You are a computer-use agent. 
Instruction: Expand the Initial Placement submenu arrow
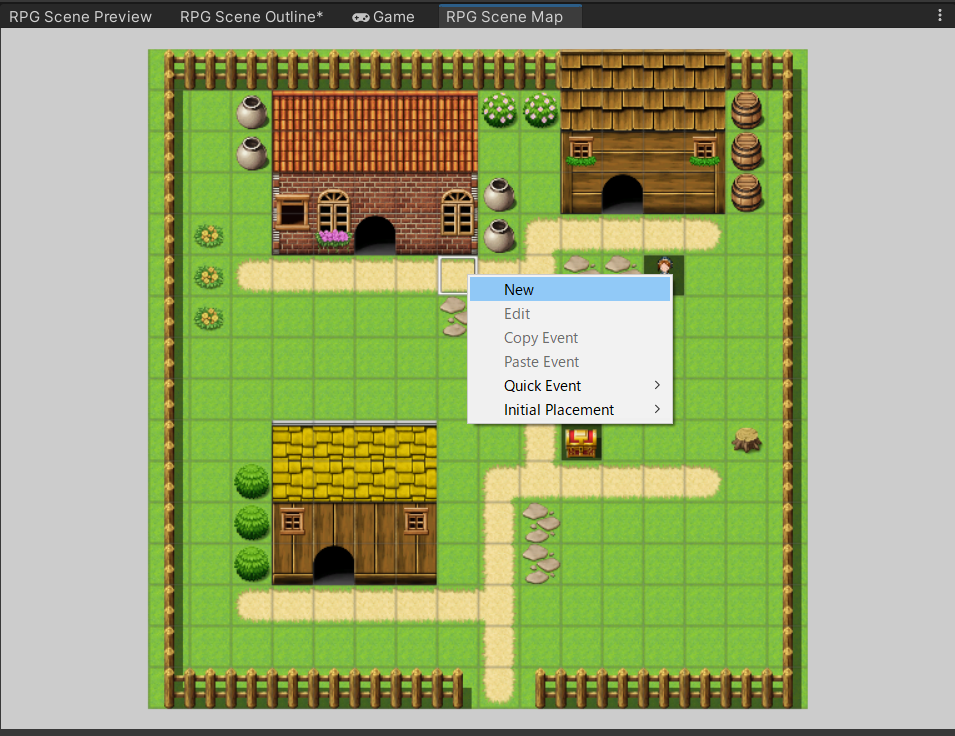click(657, 409)
